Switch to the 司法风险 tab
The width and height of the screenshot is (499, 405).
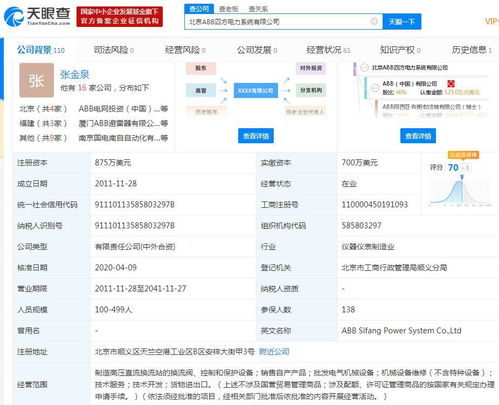pyautogui.click(x=114, y=50)
